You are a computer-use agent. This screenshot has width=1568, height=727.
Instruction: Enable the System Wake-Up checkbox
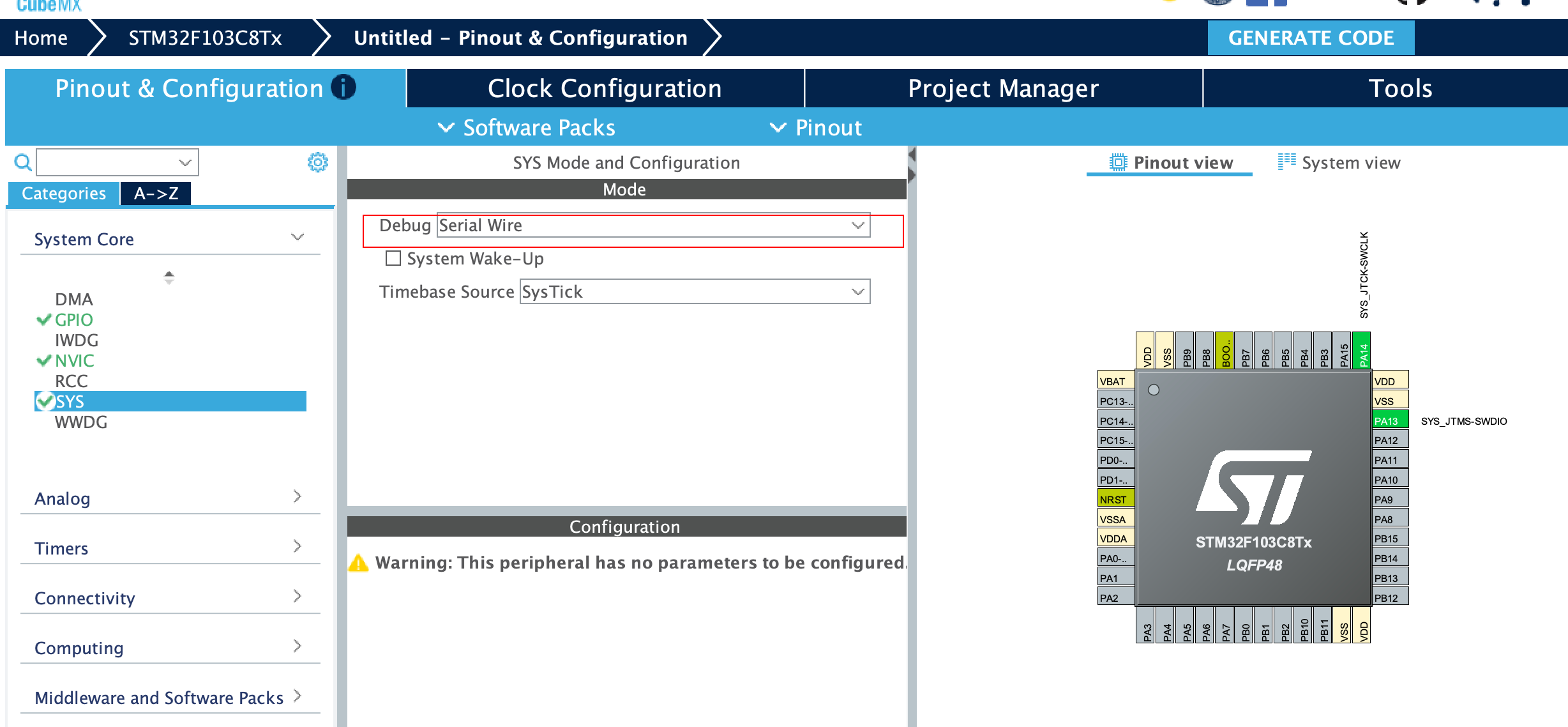[393, 258]
